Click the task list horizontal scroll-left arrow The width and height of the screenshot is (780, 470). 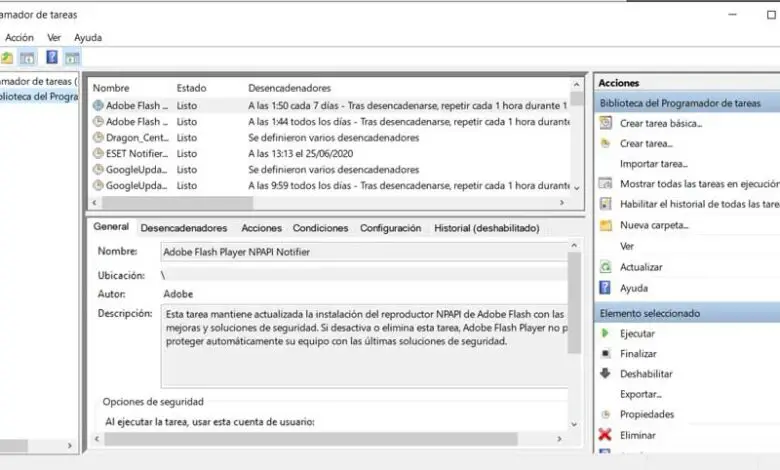[95, 202]
